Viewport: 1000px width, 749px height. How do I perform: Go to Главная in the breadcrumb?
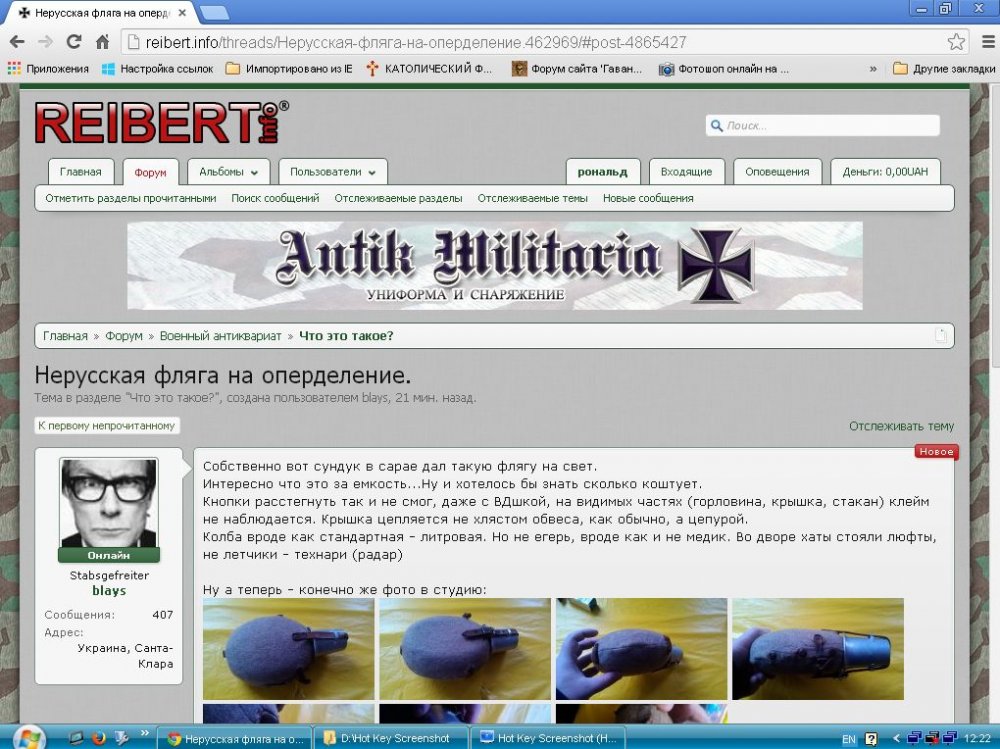pos(65,336)
